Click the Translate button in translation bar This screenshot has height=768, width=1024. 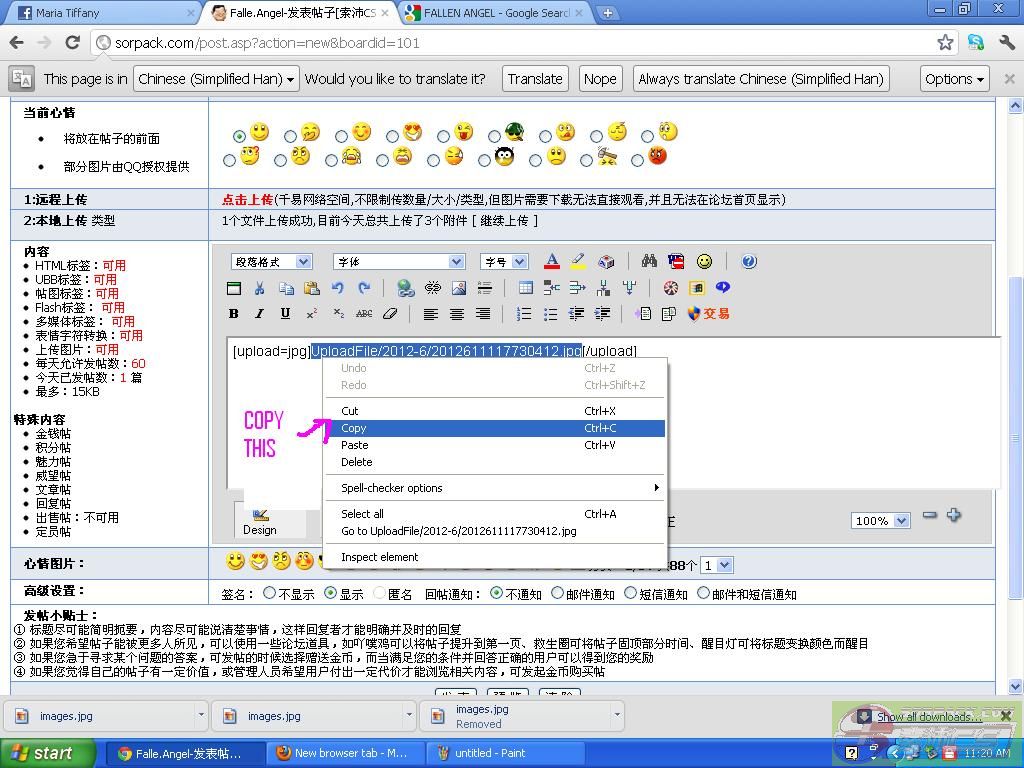[x=535, y=79]
